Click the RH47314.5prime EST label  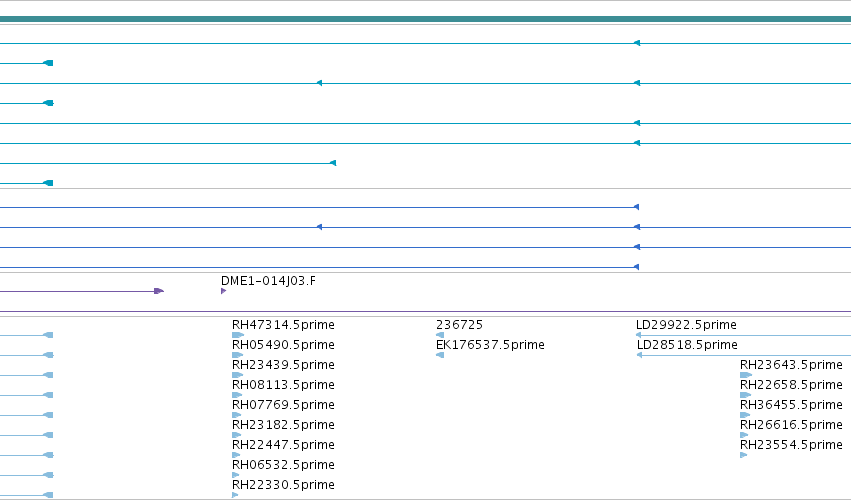pyautogui.click(x=283, y=325)
